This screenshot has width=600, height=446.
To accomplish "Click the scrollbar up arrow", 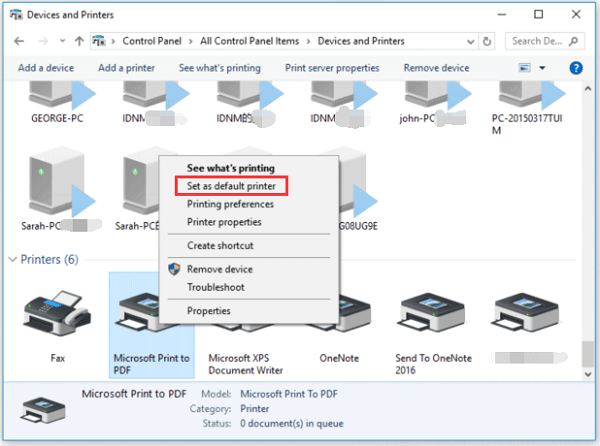I will tap(588, 89).
